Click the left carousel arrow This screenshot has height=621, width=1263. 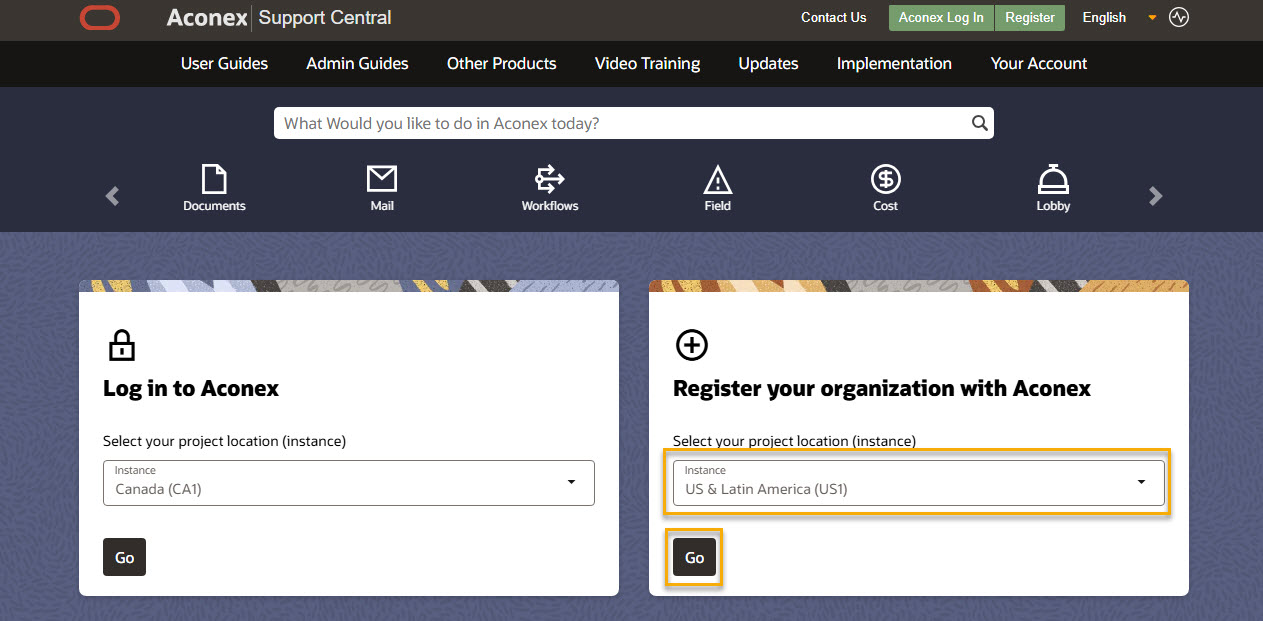112,196
